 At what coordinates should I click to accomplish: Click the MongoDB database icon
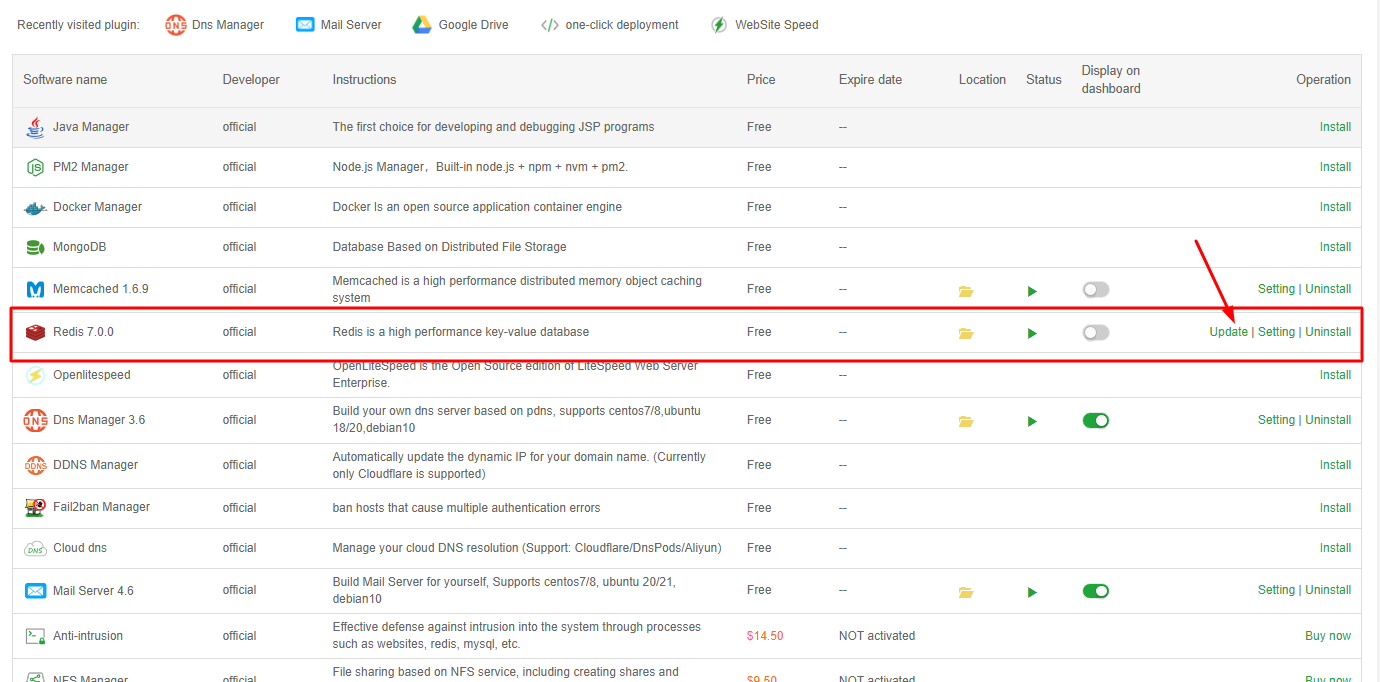(35, 247)
